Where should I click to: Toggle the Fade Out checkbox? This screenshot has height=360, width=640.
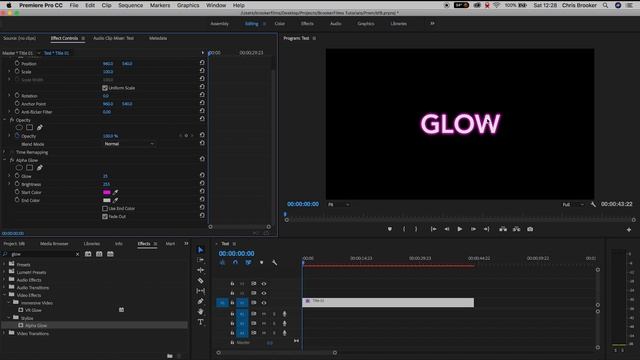click(x=105, y=217)
